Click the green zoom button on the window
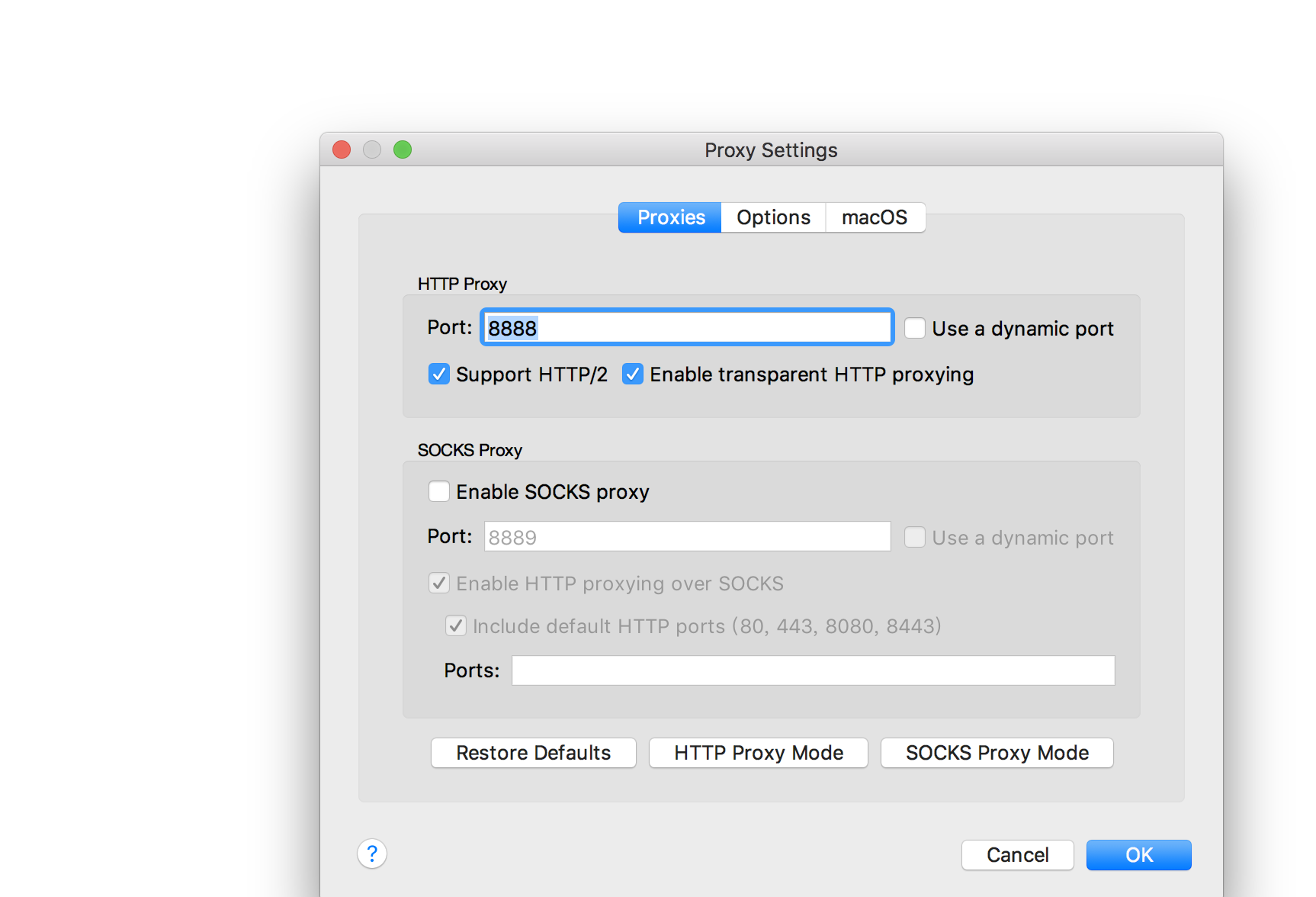The image size is (1316, 897). 403,149
